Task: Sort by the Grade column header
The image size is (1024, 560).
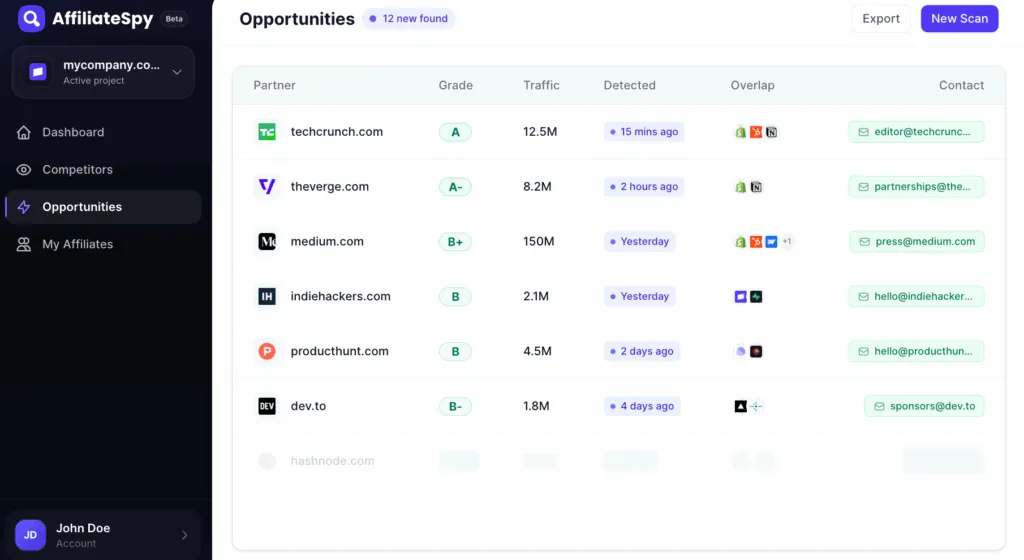Action: (x=455, y=85)
